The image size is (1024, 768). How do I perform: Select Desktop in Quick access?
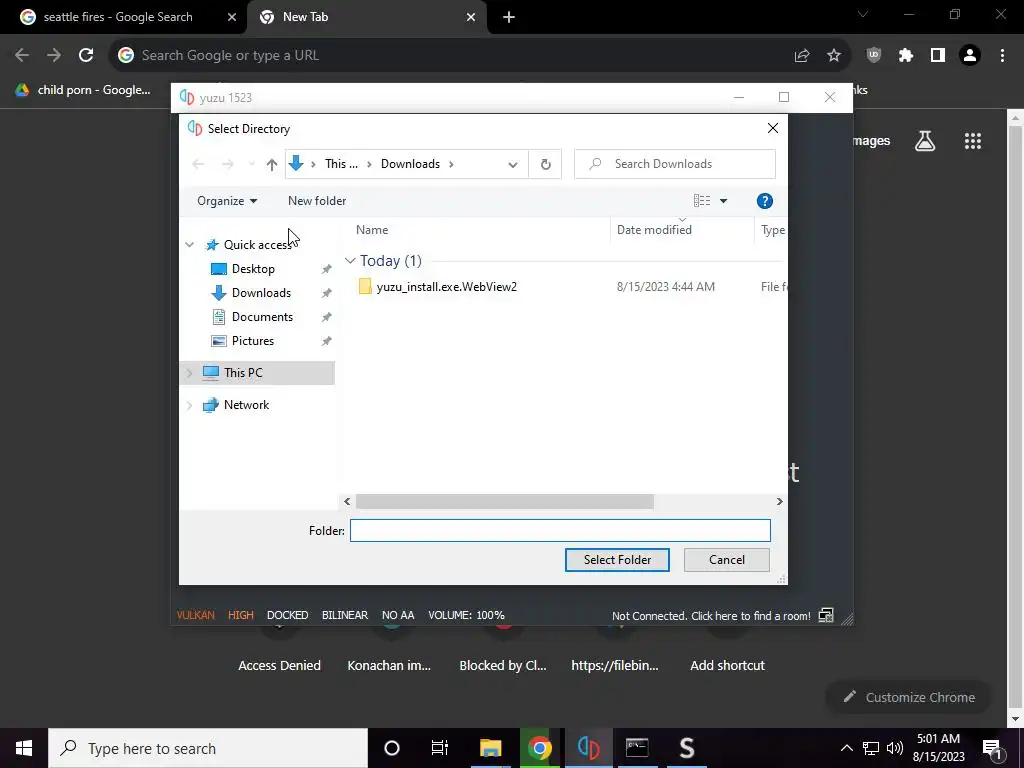(253, 269)
